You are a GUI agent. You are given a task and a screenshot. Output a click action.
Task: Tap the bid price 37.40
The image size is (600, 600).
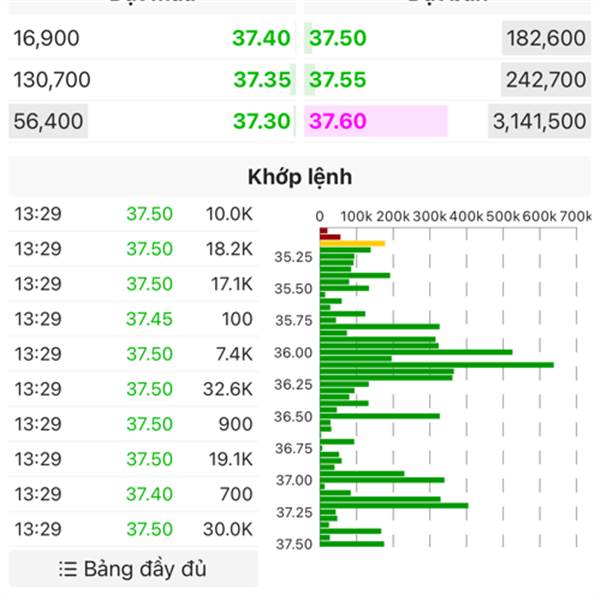(261, 39)
